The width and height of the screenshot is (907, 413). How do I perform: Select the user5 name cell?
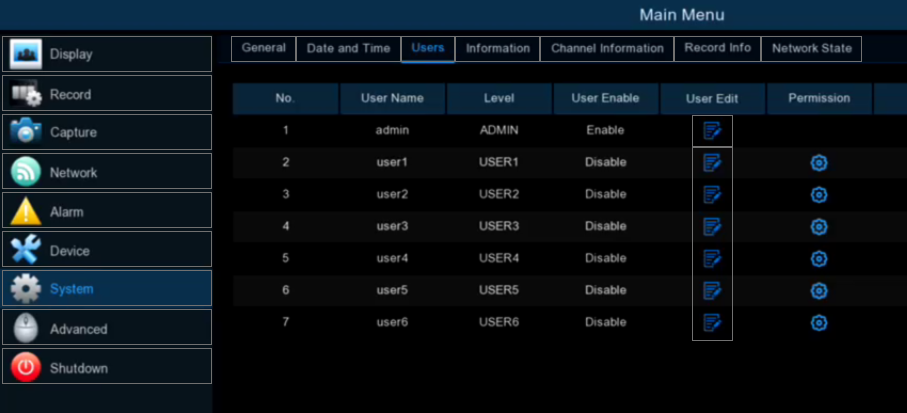392,290
